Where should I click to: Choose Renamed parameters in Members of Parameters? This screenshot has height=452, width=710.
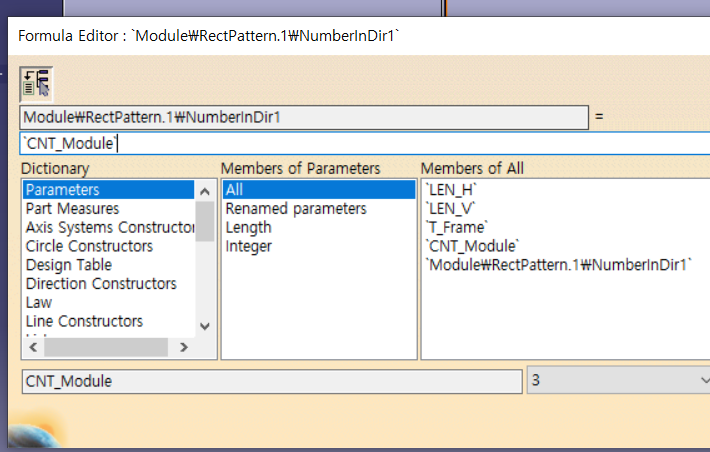[x=319, y=208]
